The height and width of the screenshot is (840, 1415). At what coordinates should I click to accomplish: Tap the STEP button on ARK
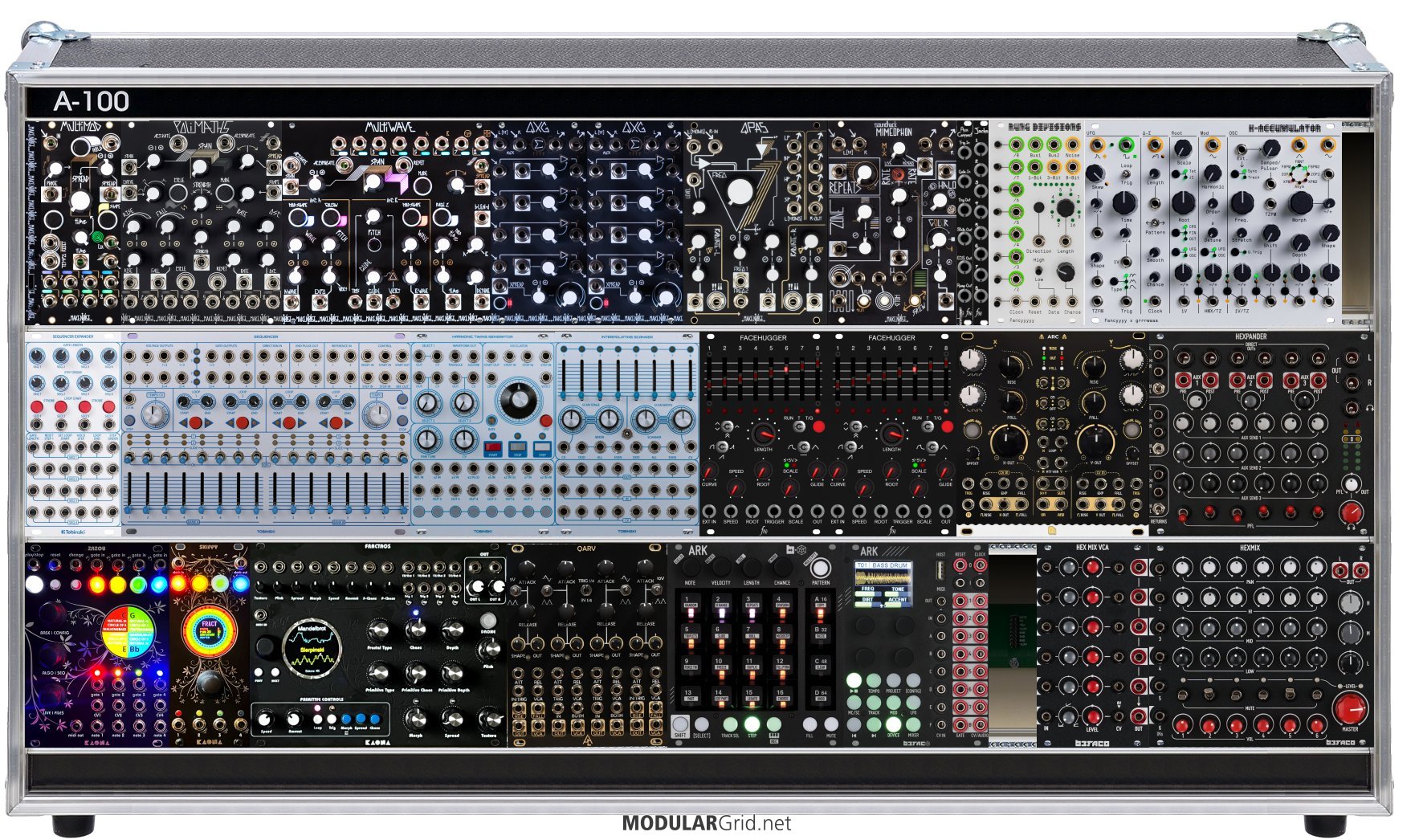point(752,724)
